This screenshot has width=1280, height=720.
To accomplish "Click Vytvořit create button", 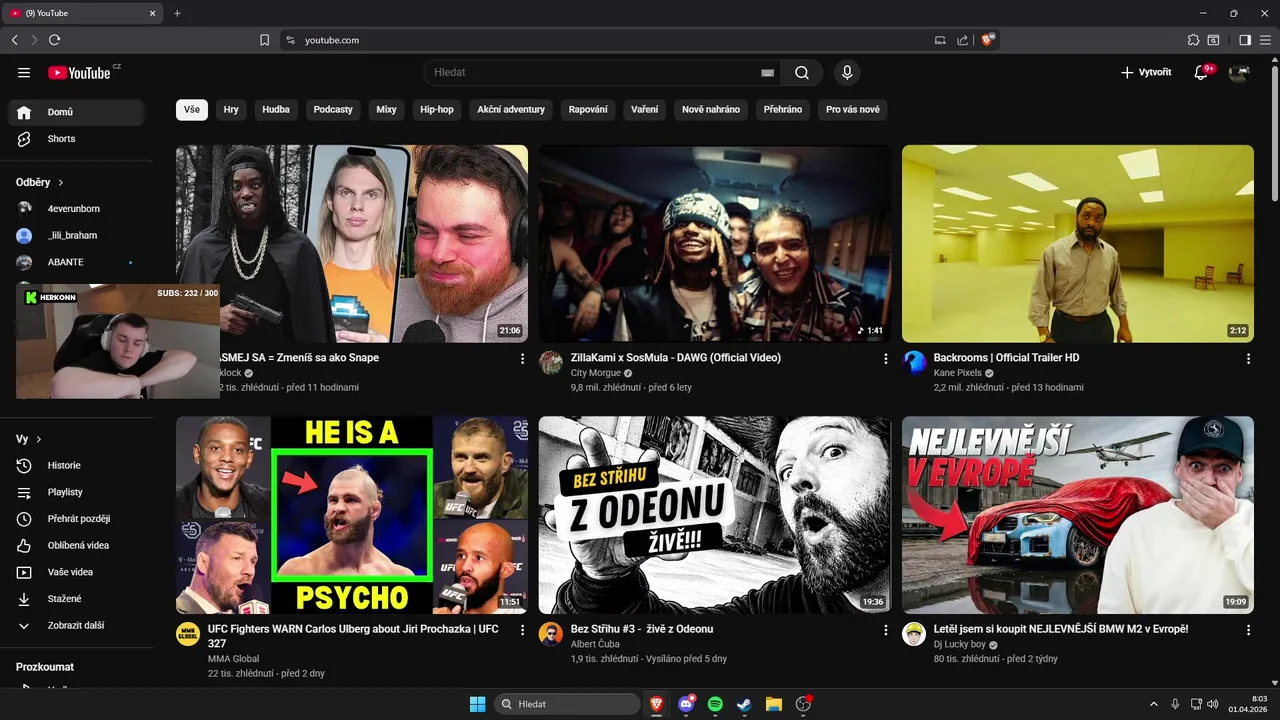I will pos(1146,72).
